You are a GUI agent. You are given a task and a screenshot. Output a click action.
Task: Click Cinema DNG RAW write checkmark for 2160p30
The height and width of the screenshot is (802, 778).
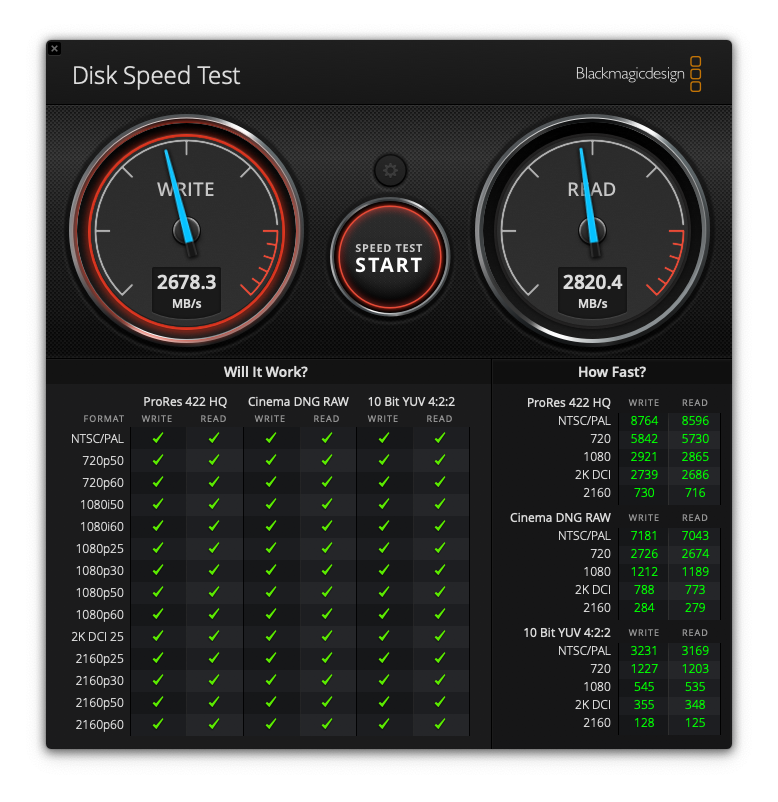(271, 680)
